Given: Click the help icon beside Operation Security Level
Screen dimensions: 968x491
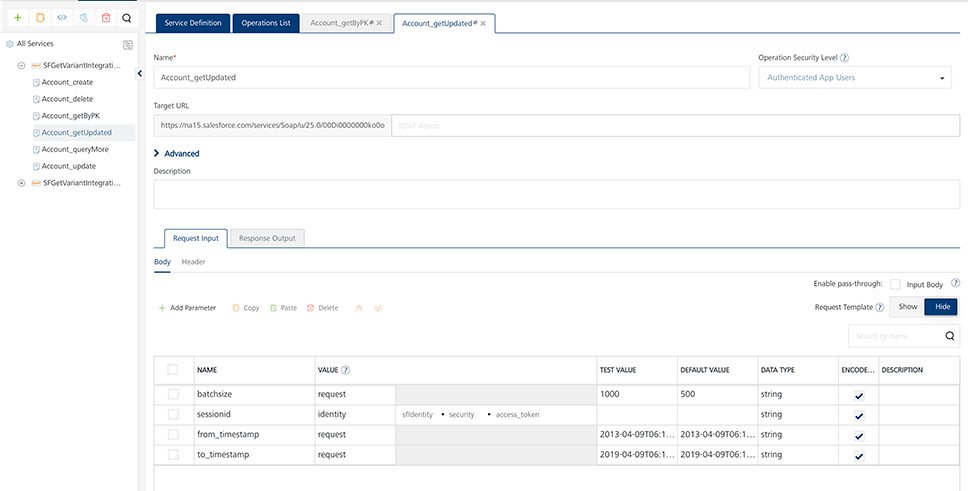Looking at the screenshot, I should pos(845,58).
